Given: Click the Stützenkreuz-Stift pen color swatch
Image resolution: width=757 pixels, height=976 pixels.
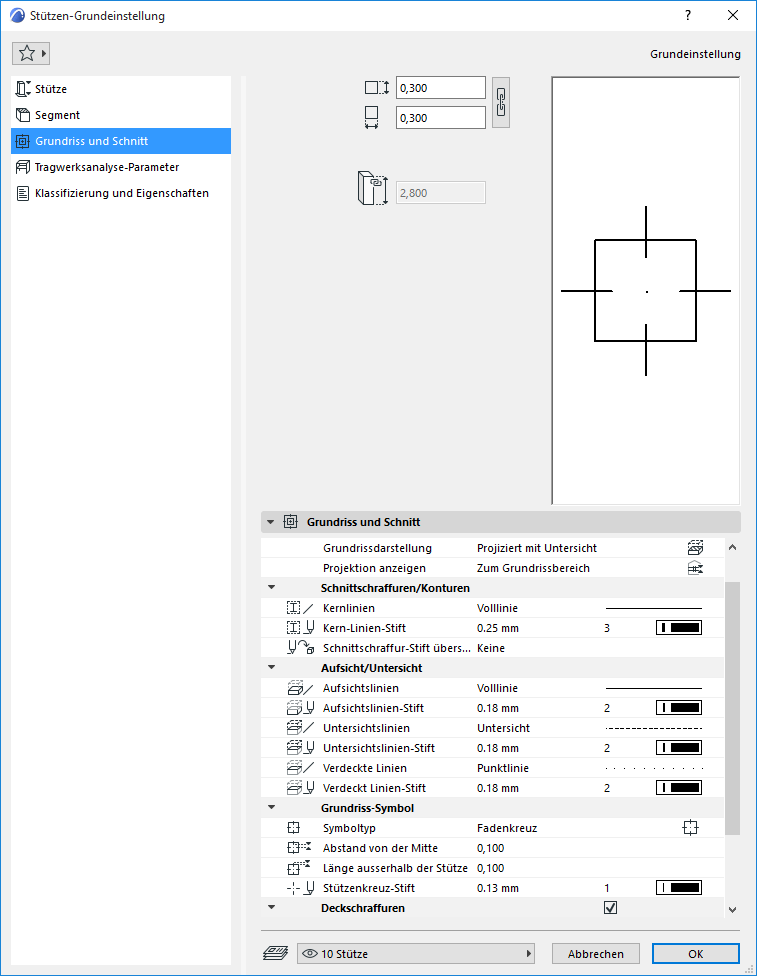Looking at the screenshot, I should click(x=679, y=888).
